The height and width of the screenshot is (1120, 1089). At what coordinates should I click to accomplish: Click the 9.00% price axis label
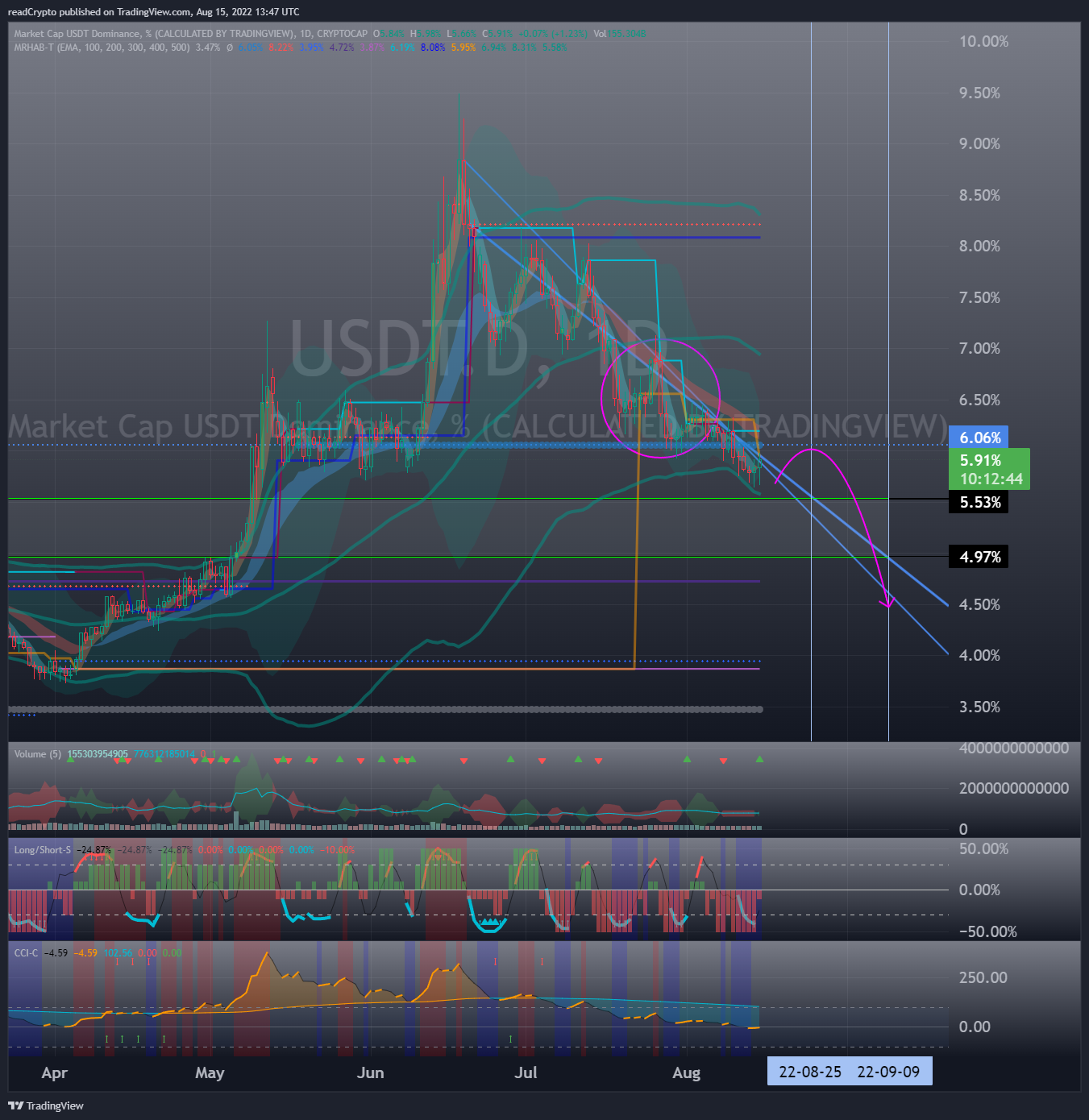click(979, 143)
